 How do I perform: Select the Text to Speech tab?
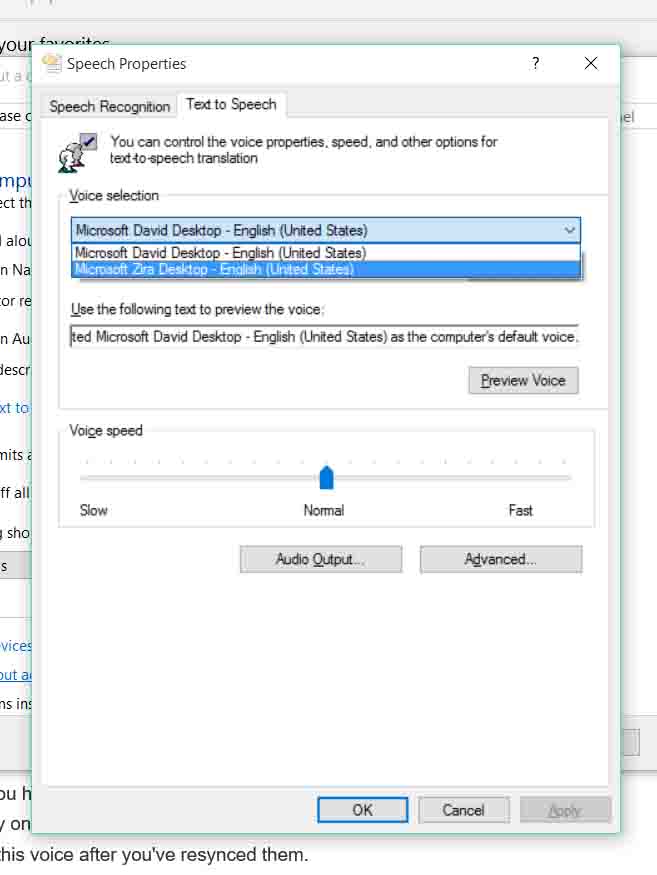click(231, 104)
